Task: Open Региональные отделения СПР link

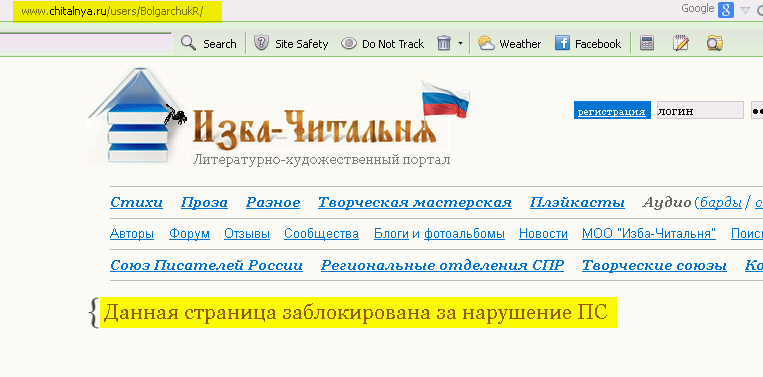Action: [442, 266]
